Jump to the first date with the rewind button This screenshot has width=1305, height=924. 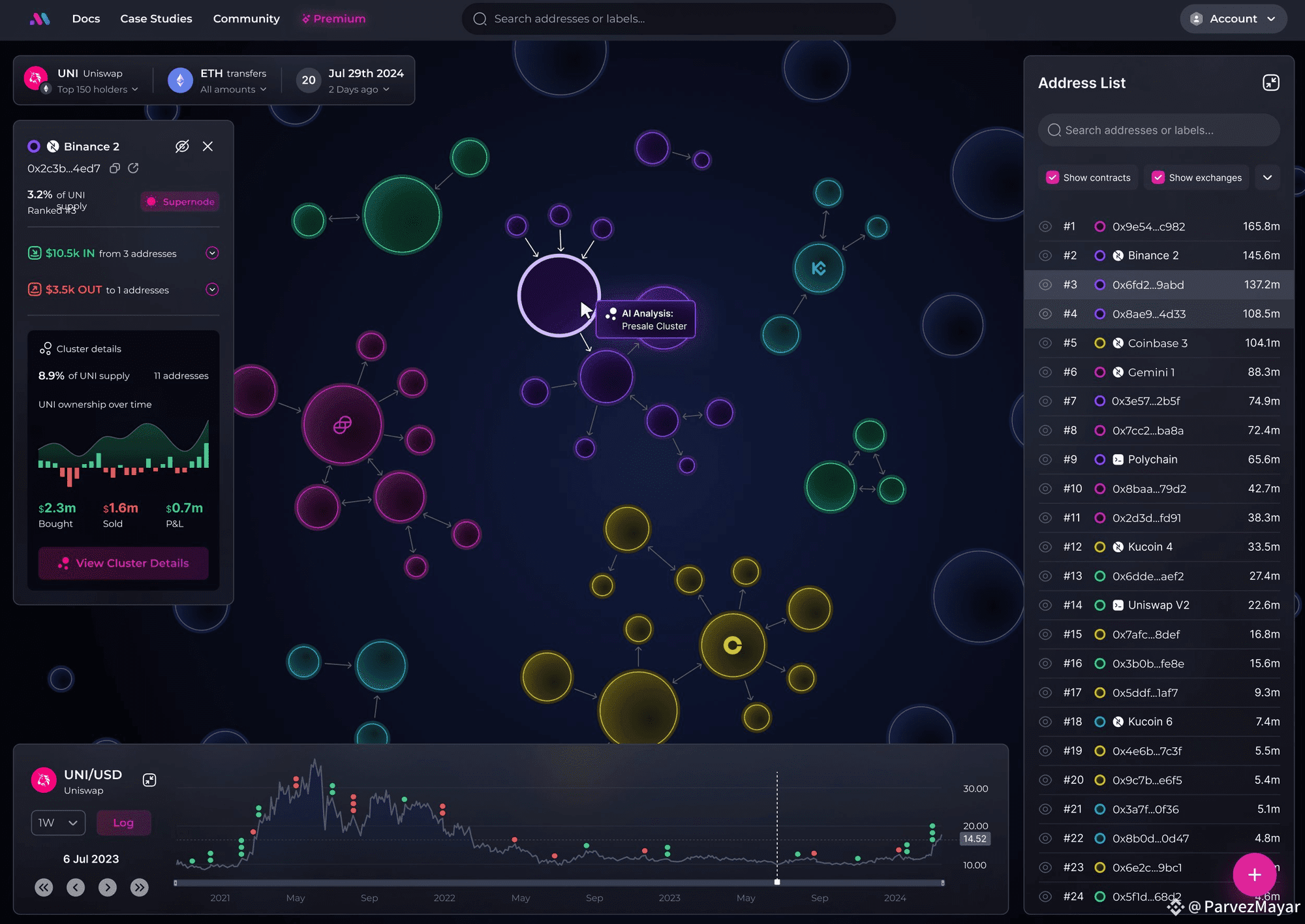click(x=44, y=887)
